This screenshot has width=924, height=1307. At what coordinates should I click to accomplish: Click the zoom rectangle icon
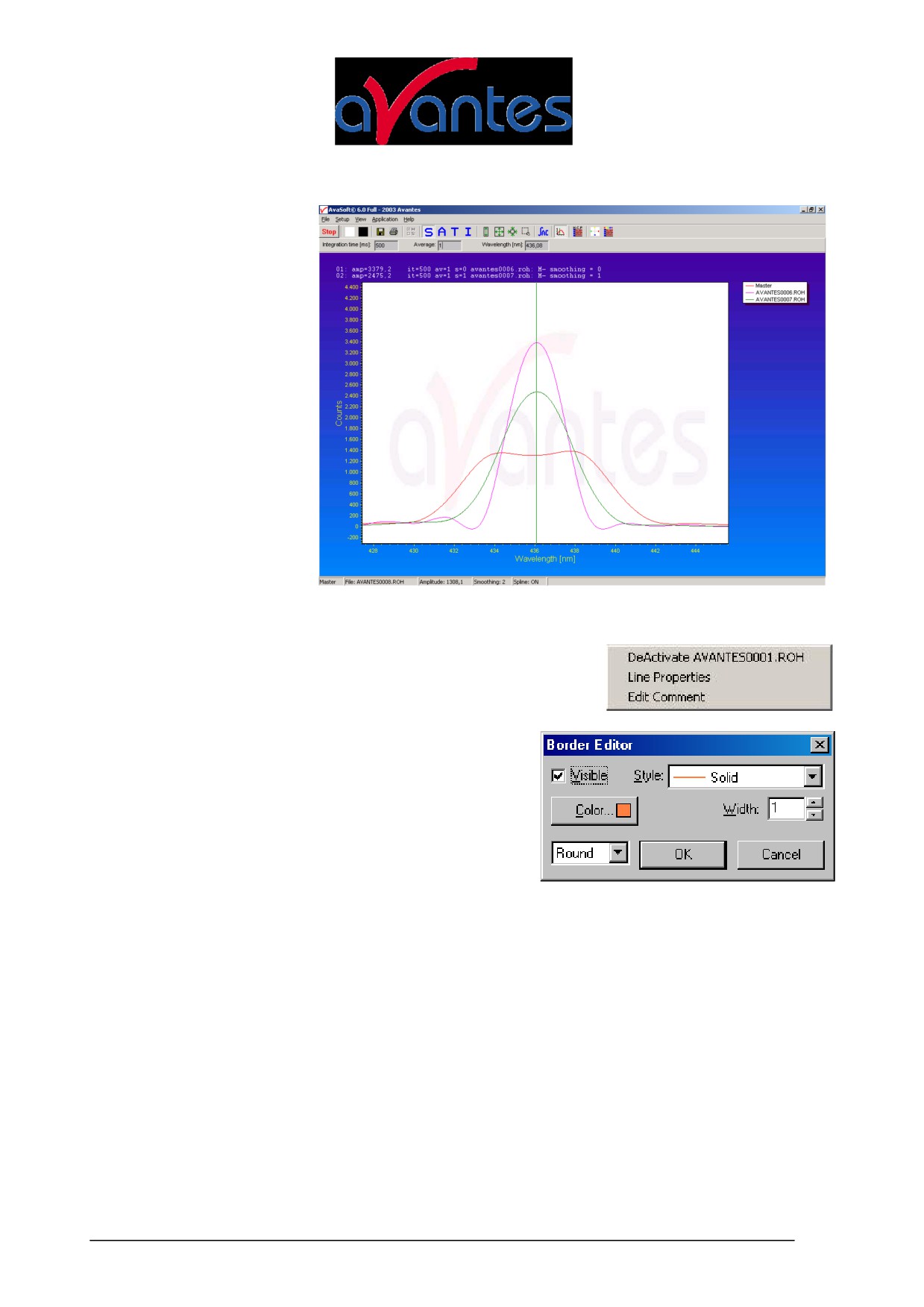[x=526, y=232]
